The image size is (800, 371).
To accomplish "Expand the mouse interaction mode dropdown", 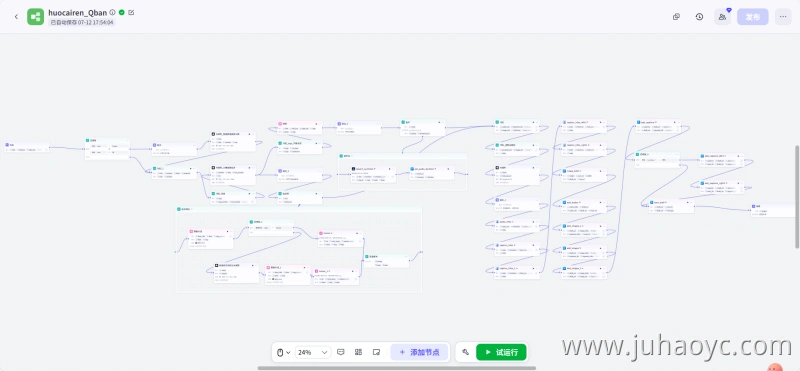I will click(284, 352).
